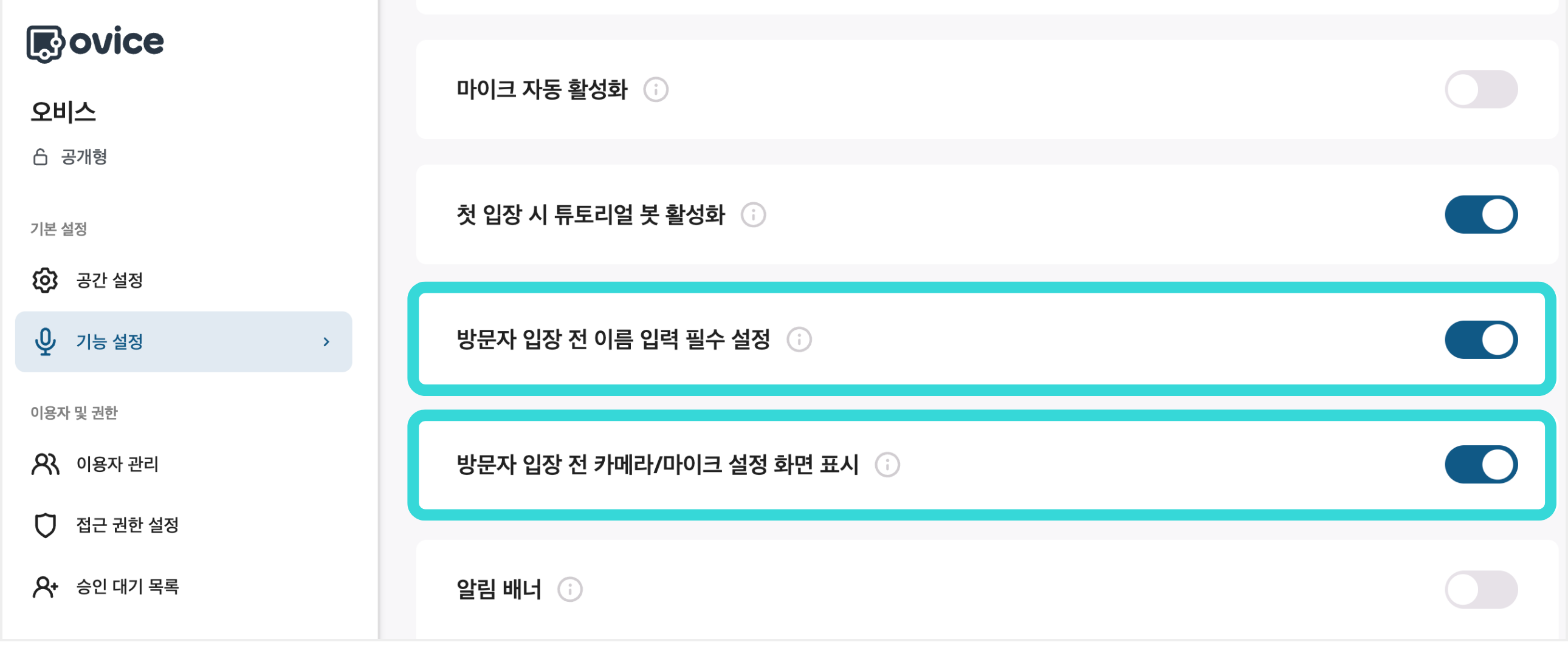
Task: Go to 승인 대기 목록
Action: [126, 587]
